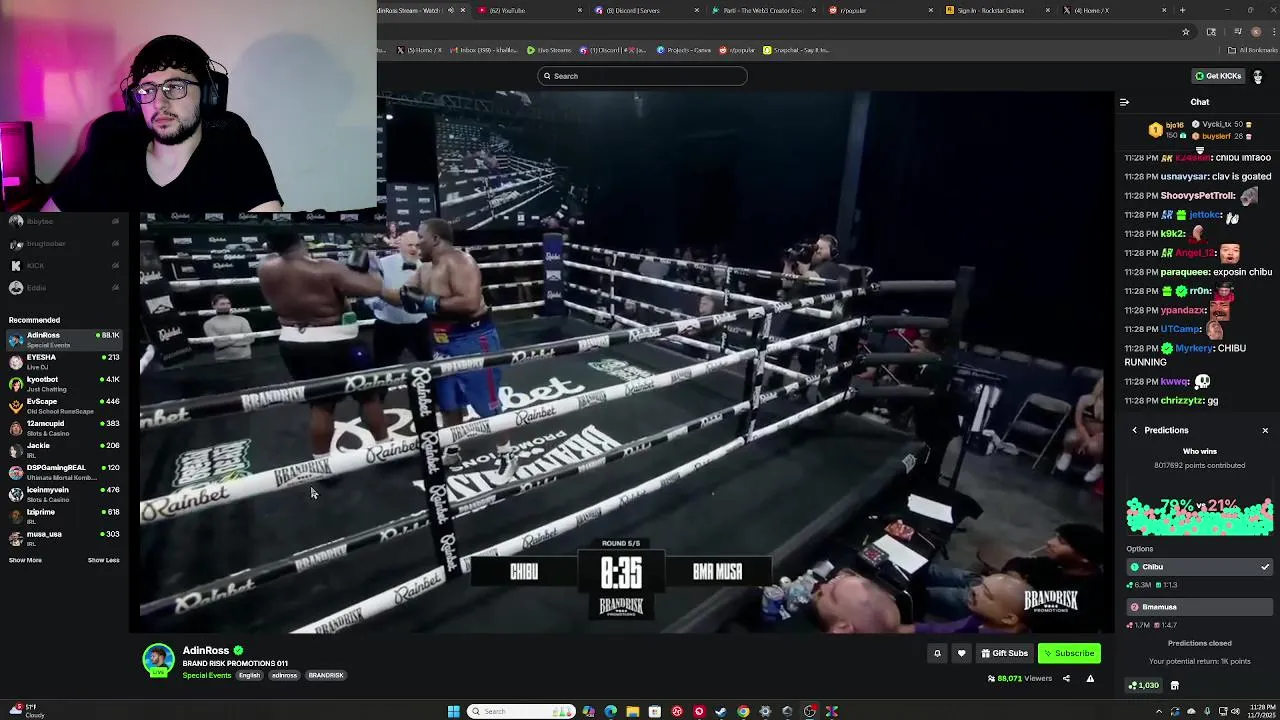Expand recommended list with Show More

pos(25,560)
